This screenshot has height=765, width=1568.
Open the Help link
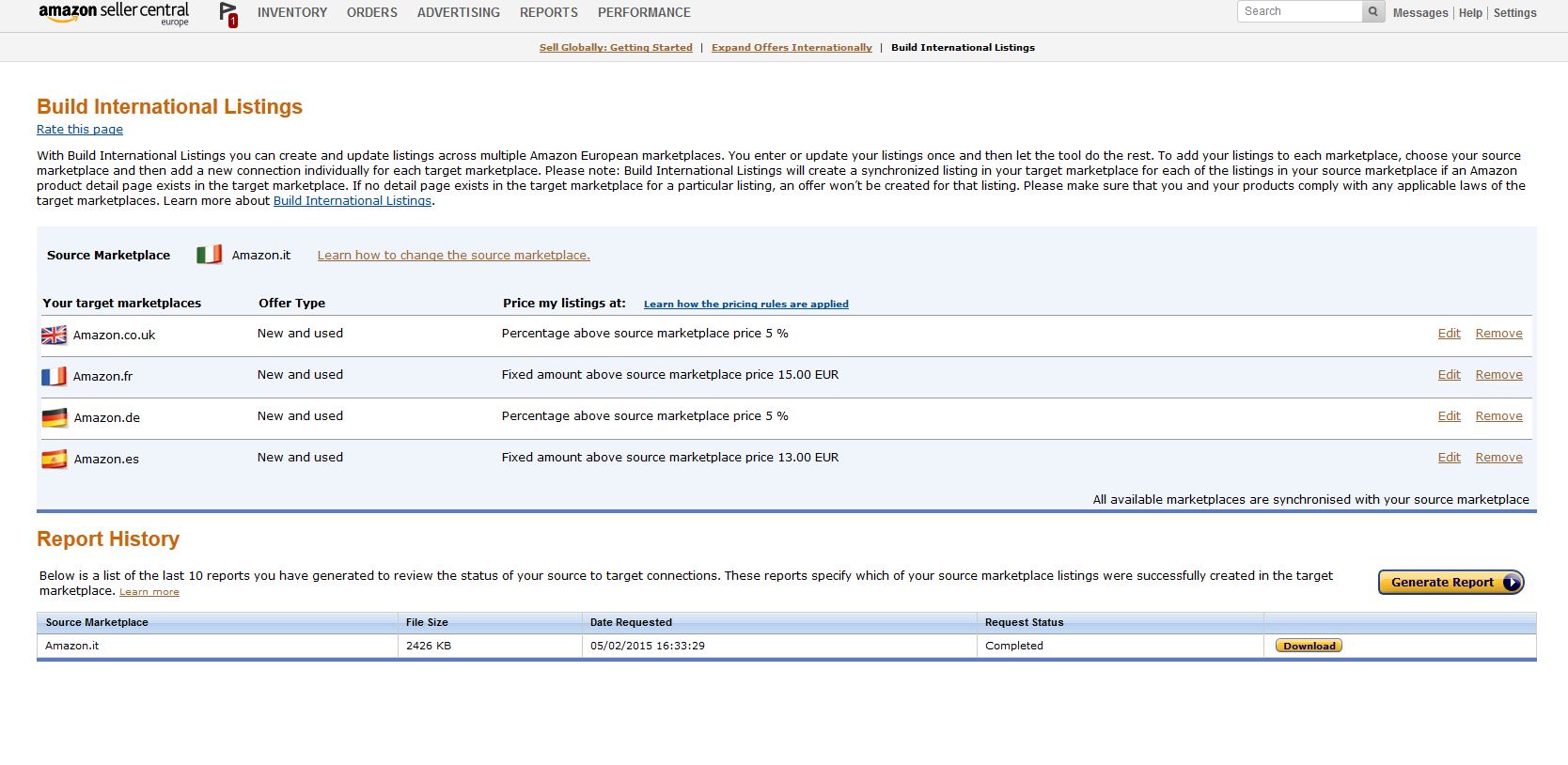coord(1470,13)
